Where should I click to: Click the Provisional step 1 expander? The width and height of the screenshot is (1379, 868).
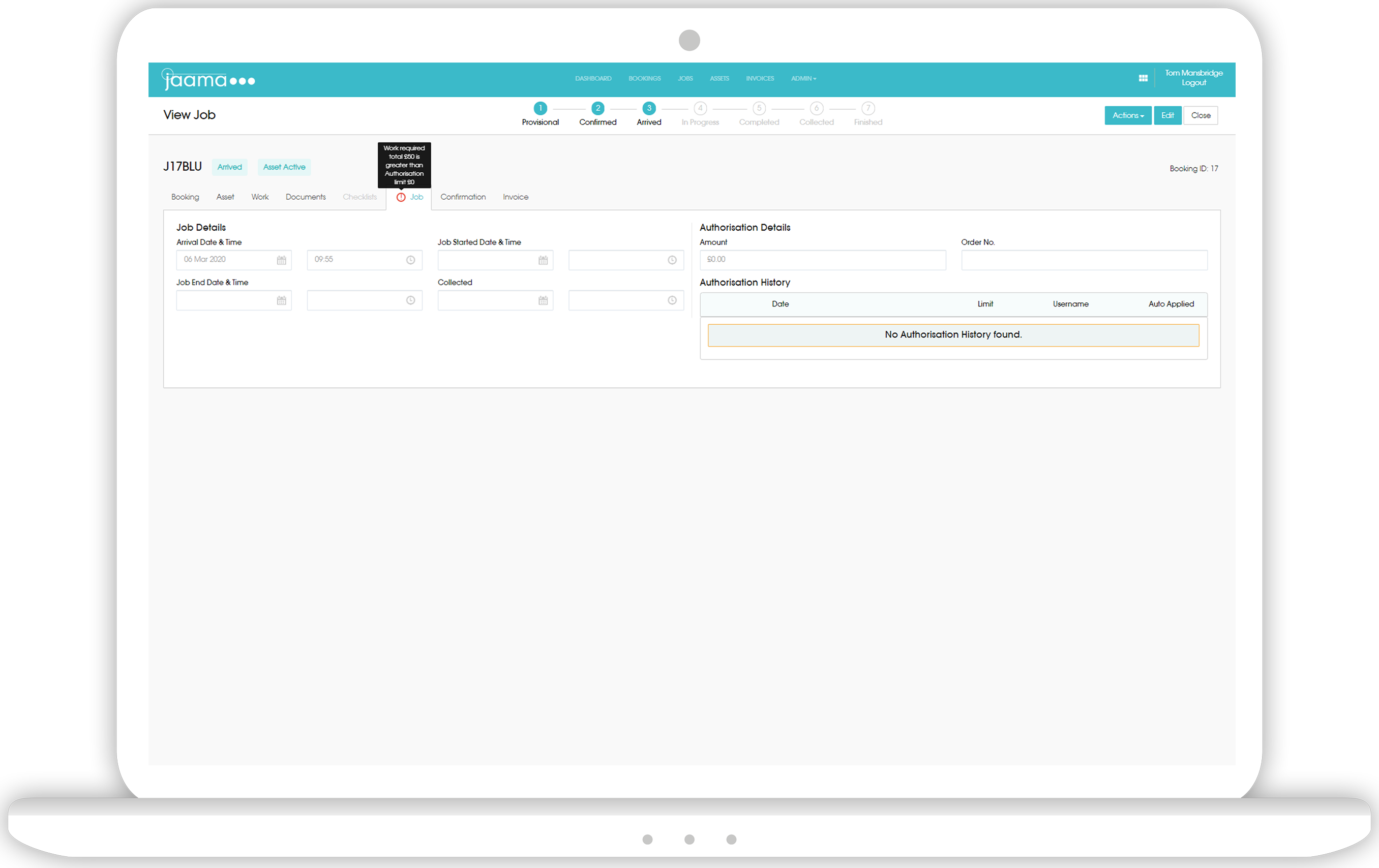[539, 108]
